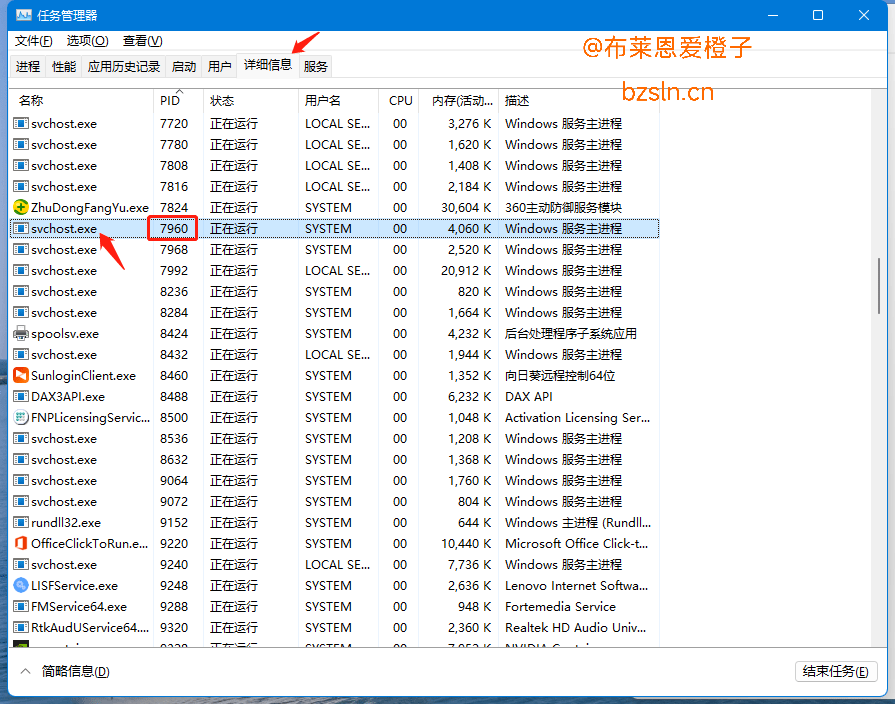Switch to the 用户 tab
The height and width of the screenshot is (704, 895).
coord(219,67)
